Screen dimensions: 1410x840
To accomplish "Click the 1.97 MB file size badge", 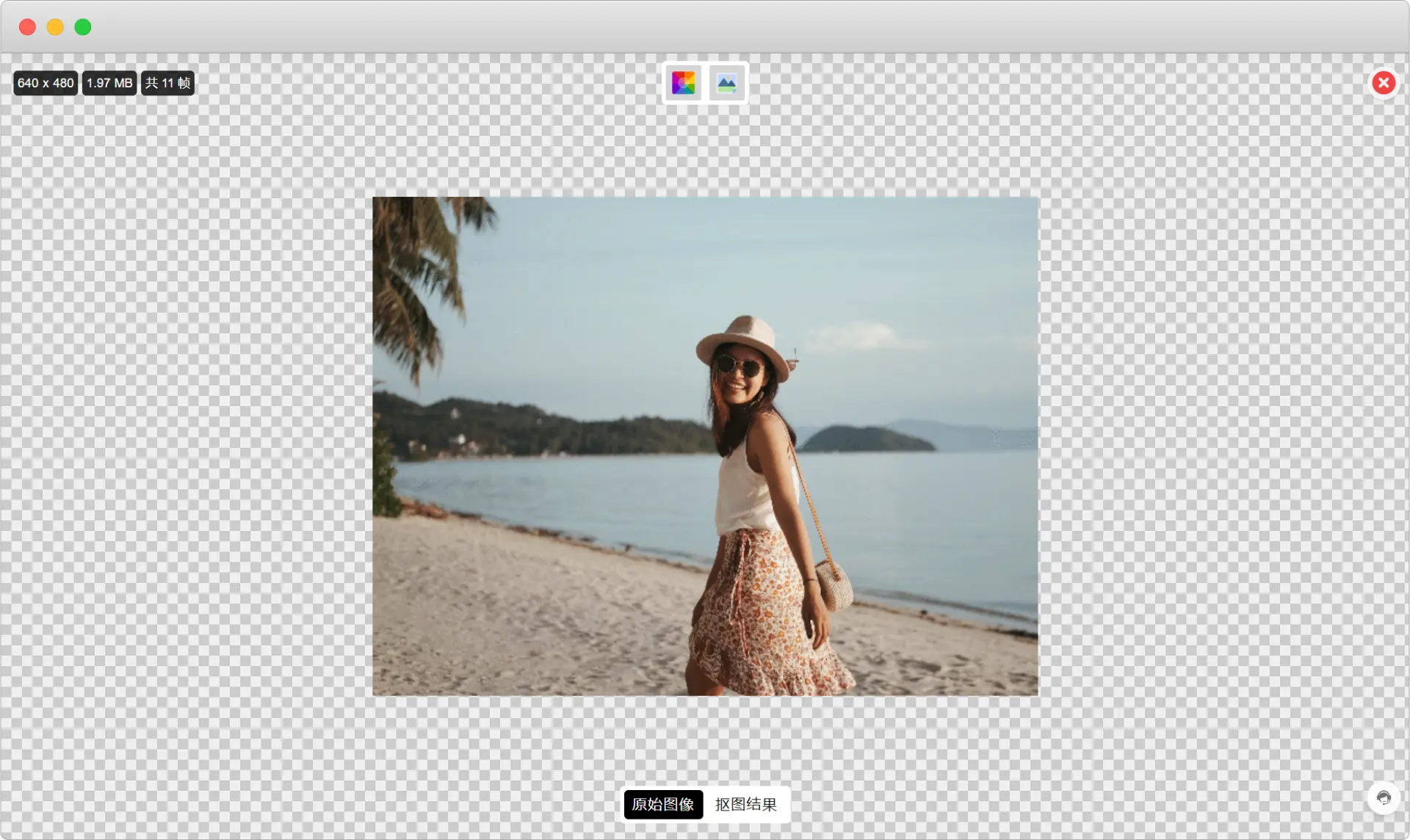I will coord(109,83).
